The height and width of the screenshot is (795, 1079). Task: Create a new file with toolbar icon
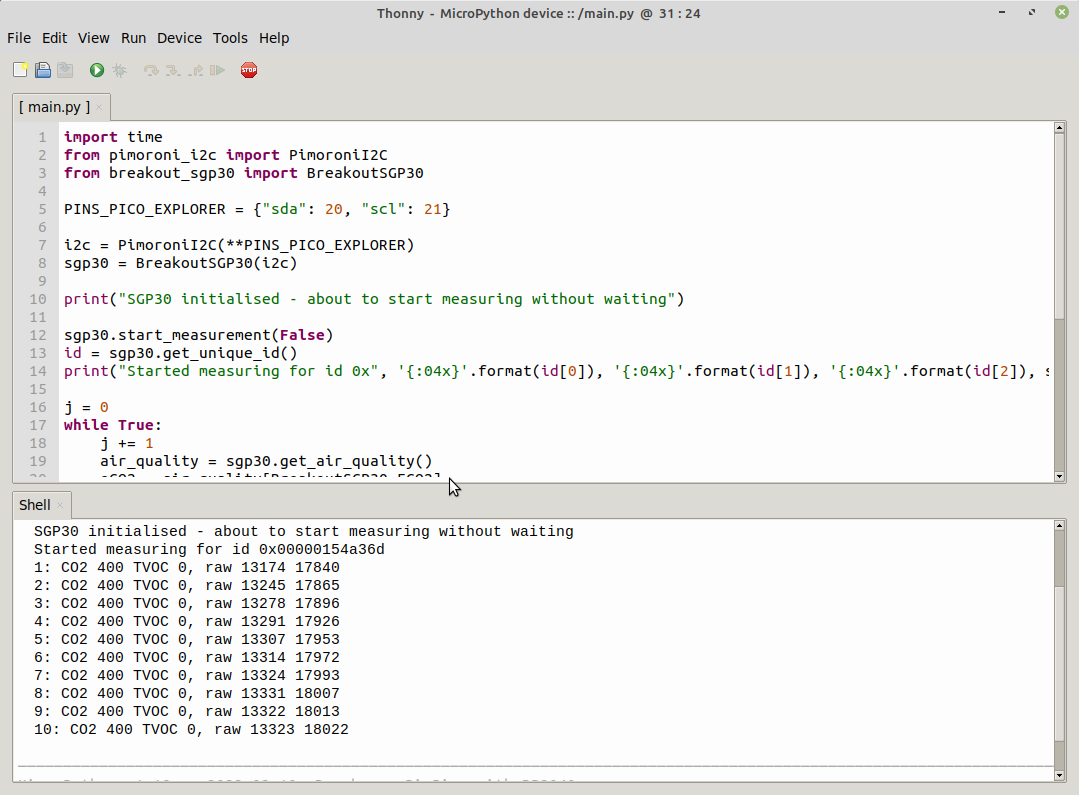click(20, 70)
